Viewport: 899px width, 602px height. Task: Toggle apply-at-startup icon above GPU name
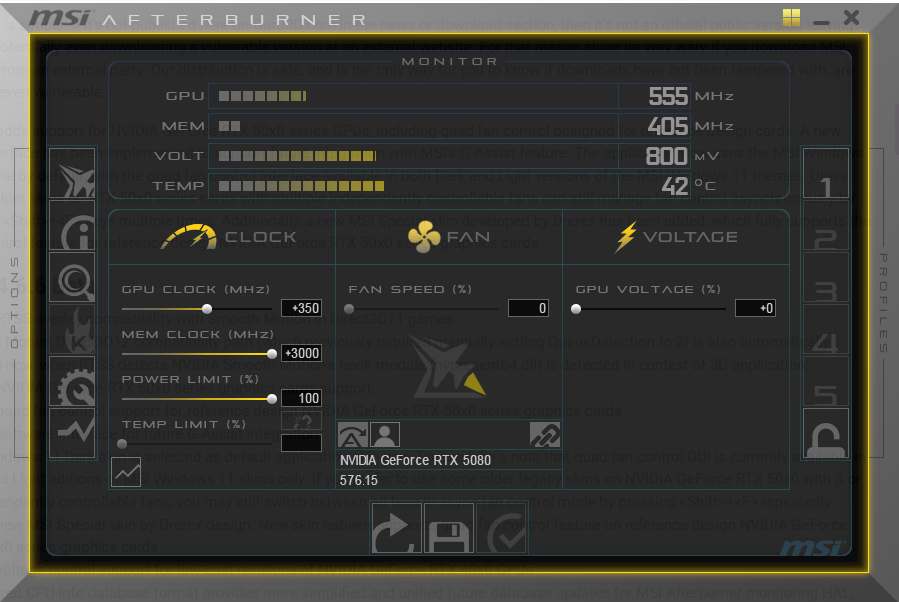click(x=353, y=435)
